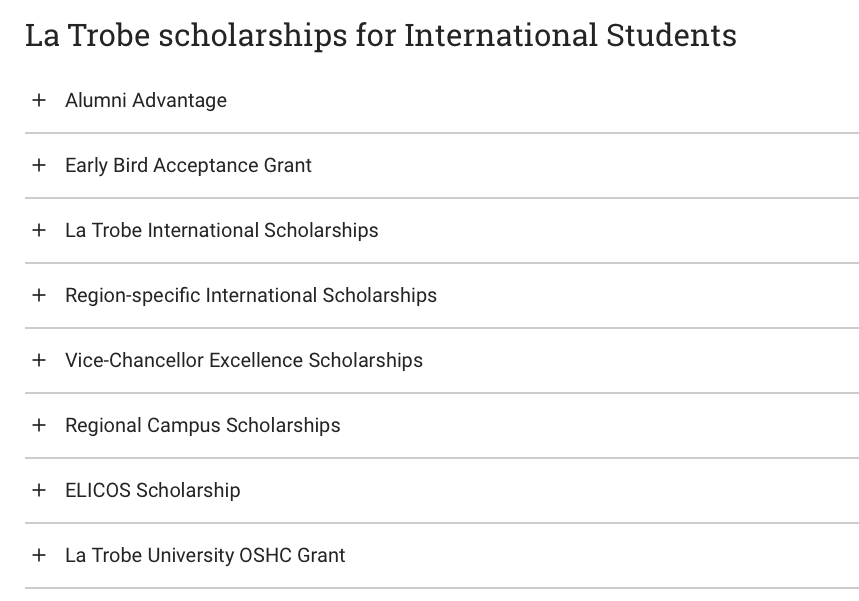Show La Trobe University OSHC Grant title details

pyautogui.click(x=205, y=555)
